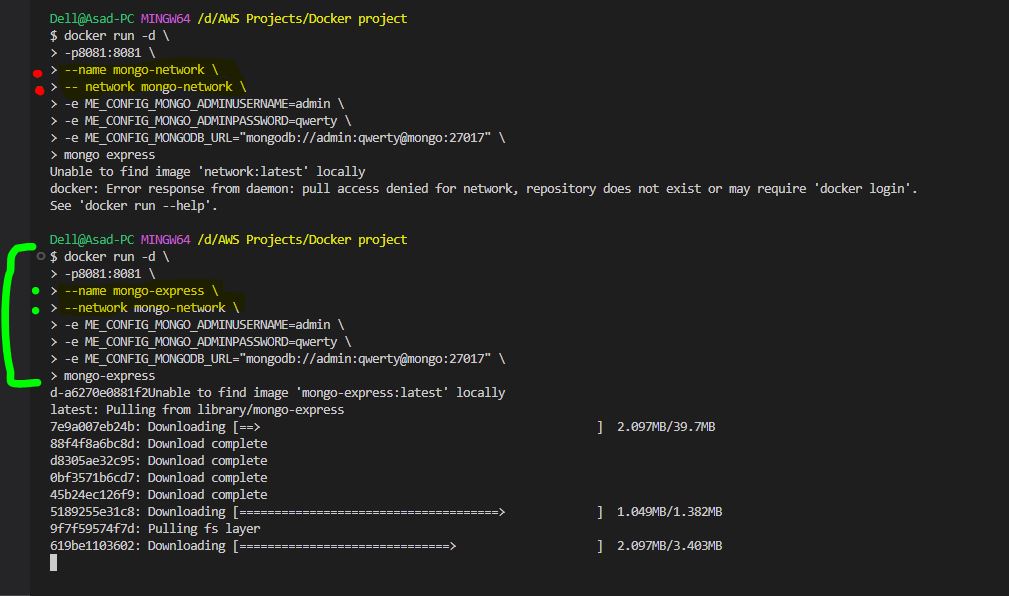Click the download progress bar for layer 7e9a007eb24b

(x=418, y=427)
